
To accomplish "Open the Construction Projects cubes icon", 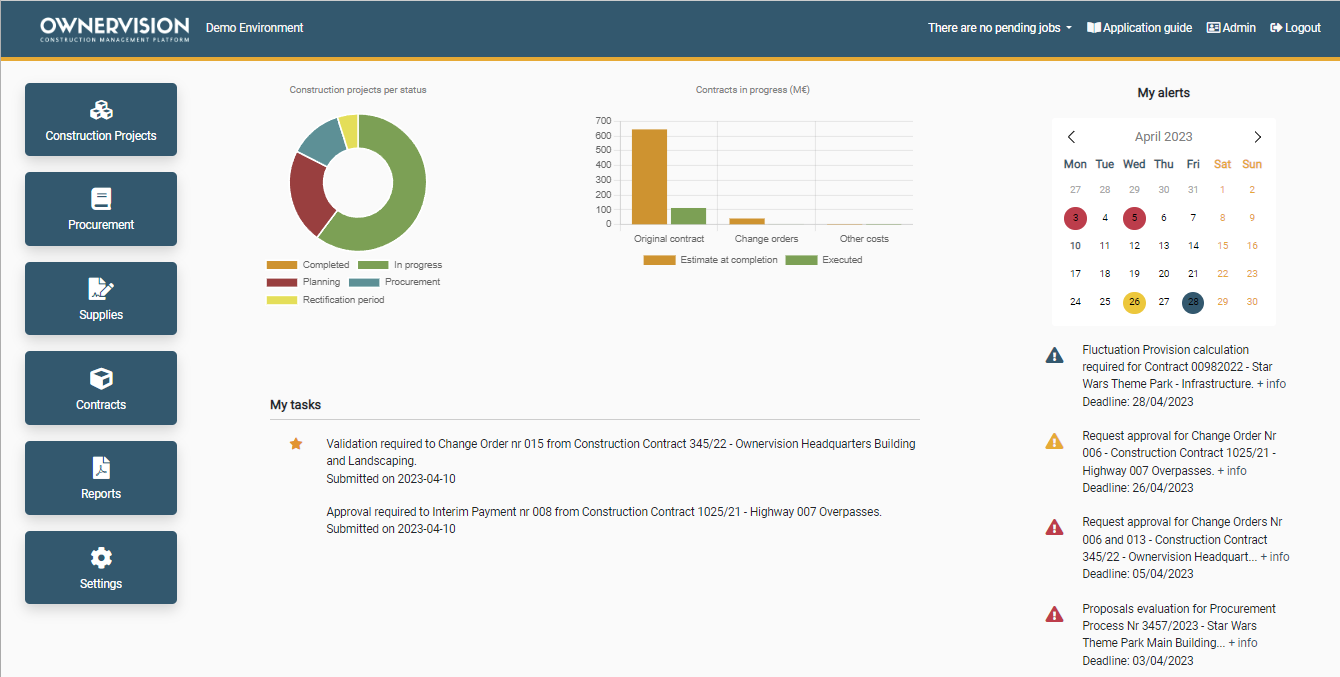I will point(101,111).
